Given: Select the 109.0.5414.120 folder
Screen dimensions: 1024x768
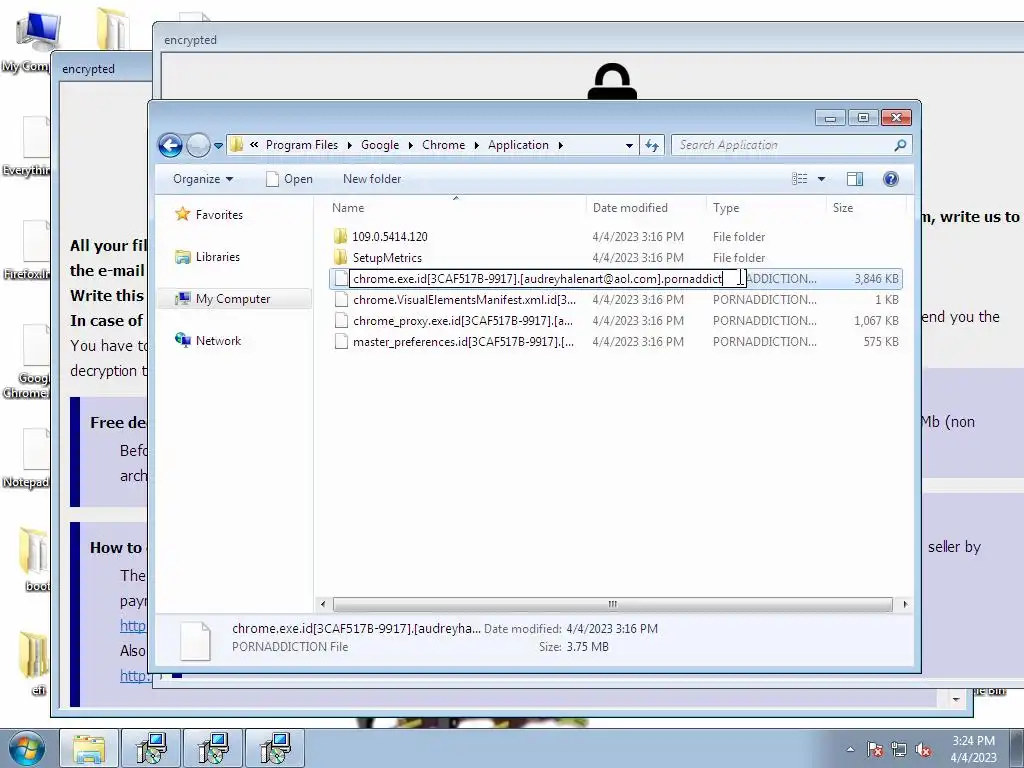Looking at the screenshot, I should (x=389, y=236).
